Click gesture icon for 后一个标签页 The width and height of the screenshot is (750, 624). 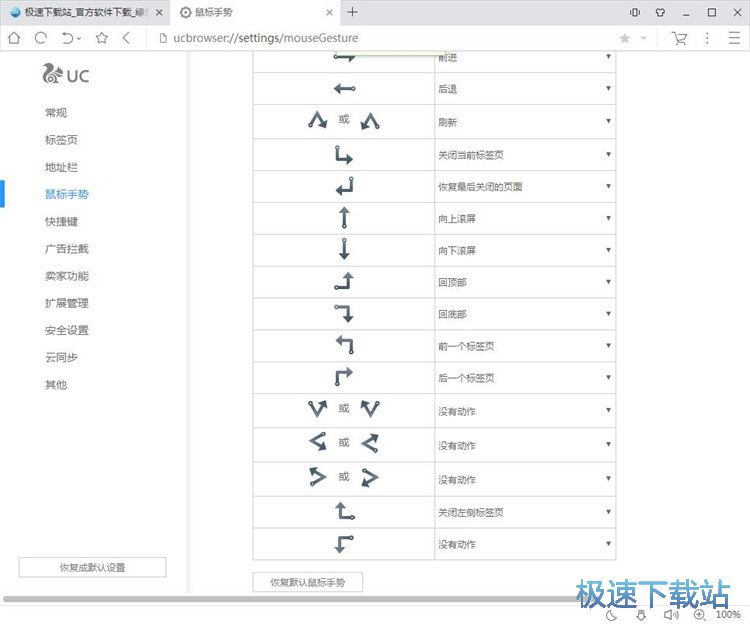pos(343,377)
